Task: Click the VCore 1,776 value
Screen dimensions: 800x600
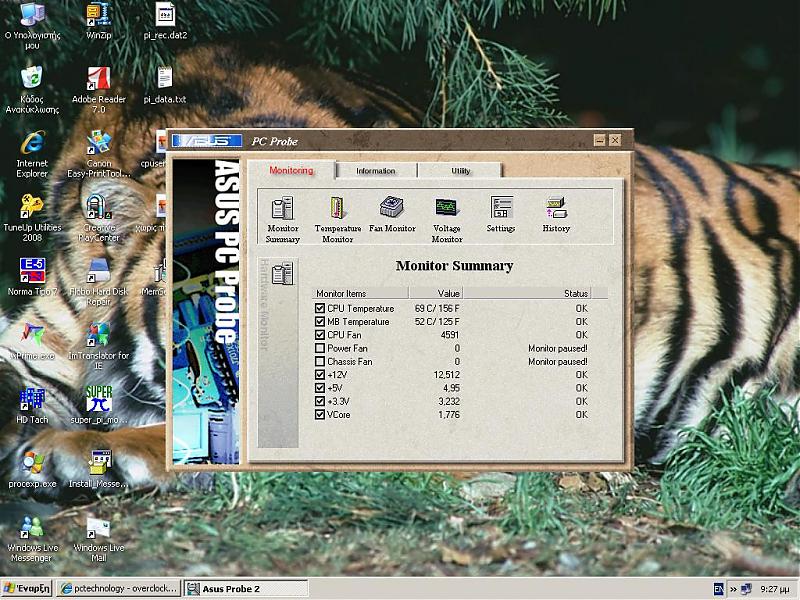Action: pyautogui.click(x=449, y=414)
